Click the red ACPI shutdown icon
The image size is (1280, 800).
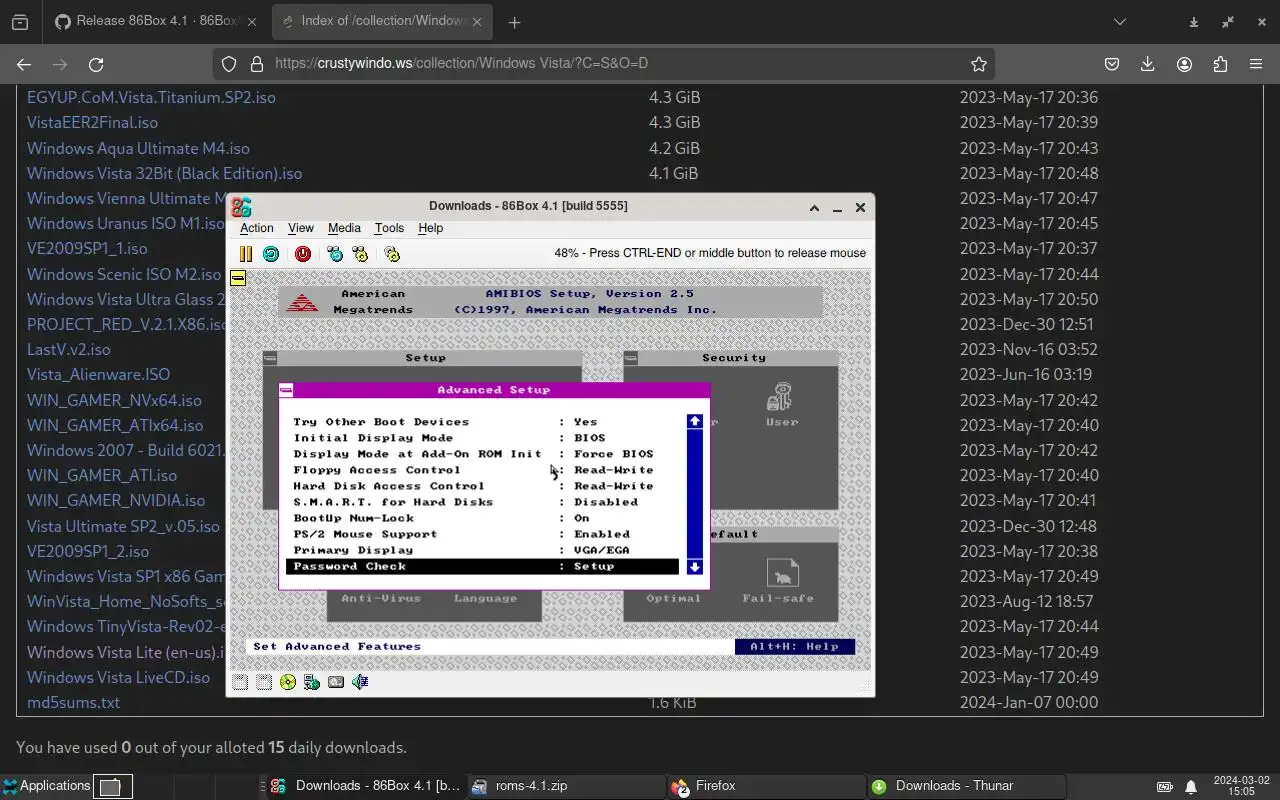[302, 254]
